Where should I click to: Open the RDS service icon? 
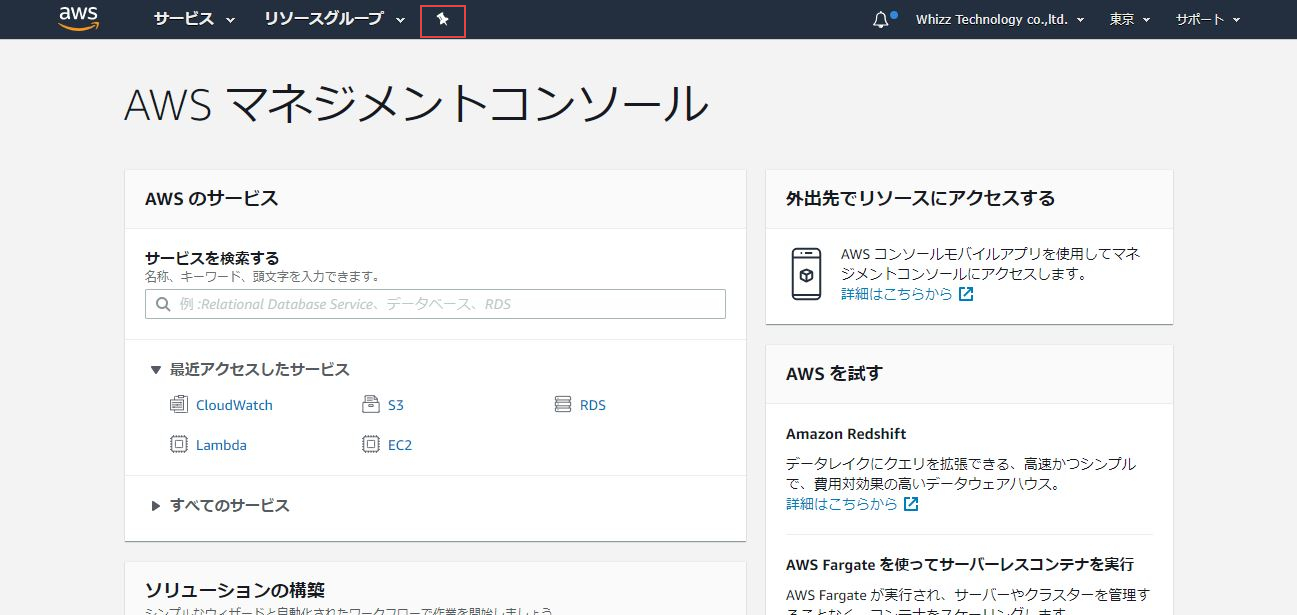click(561, 404)
